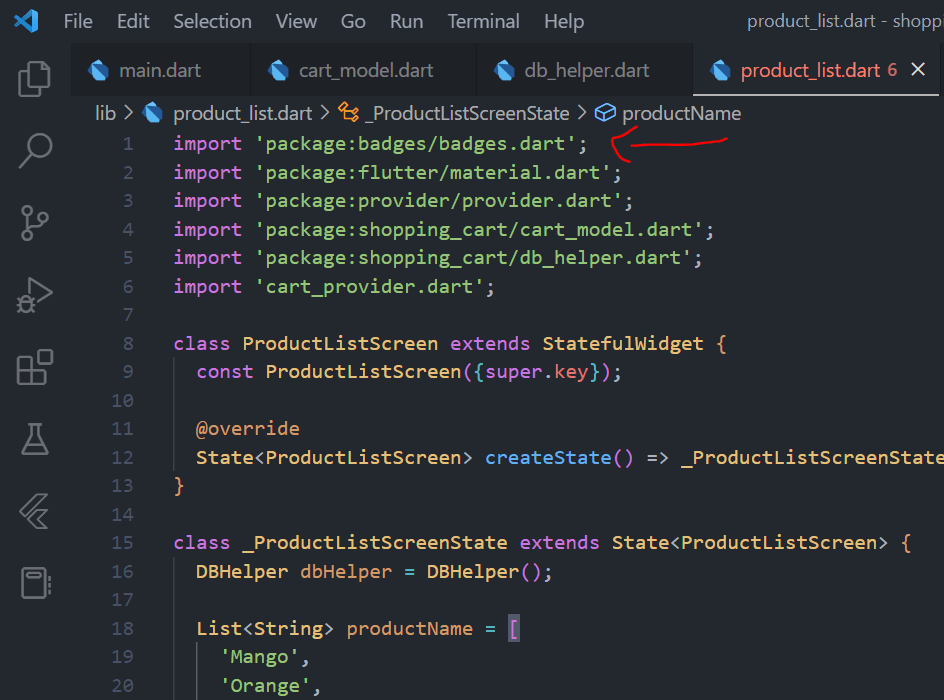Open the notebook-style icon in activity bar
This screenshot has height=700, width=944.
pyautogui.click(x=36, y=583)
